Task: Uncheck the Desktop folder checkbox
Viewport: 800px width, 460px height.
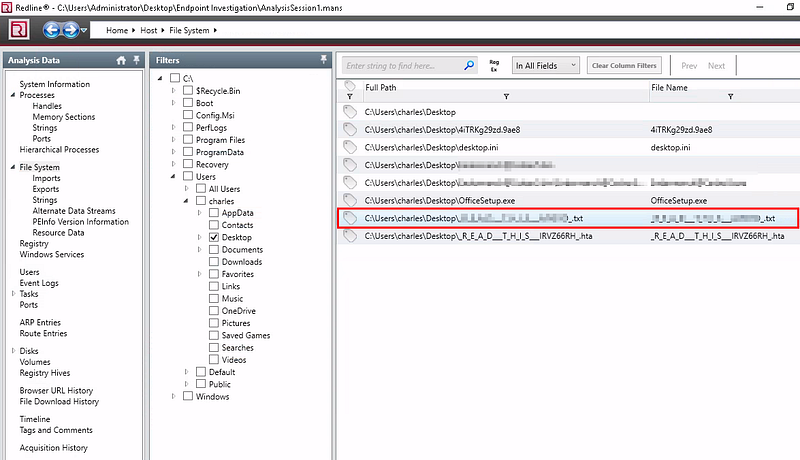Action: [214, 237]
